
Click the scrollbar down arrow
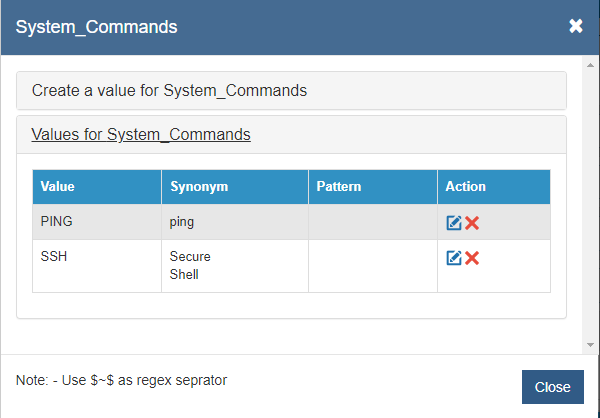pyautogui.click(x=590, y=345)
